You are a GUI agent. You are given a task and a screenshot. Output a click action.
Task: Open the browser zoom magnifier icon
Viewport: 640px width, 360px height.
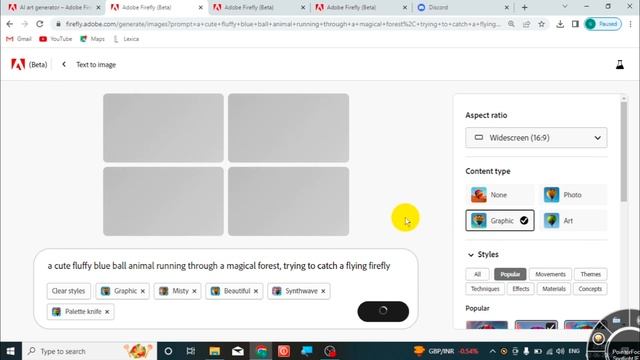coord(511,24)
